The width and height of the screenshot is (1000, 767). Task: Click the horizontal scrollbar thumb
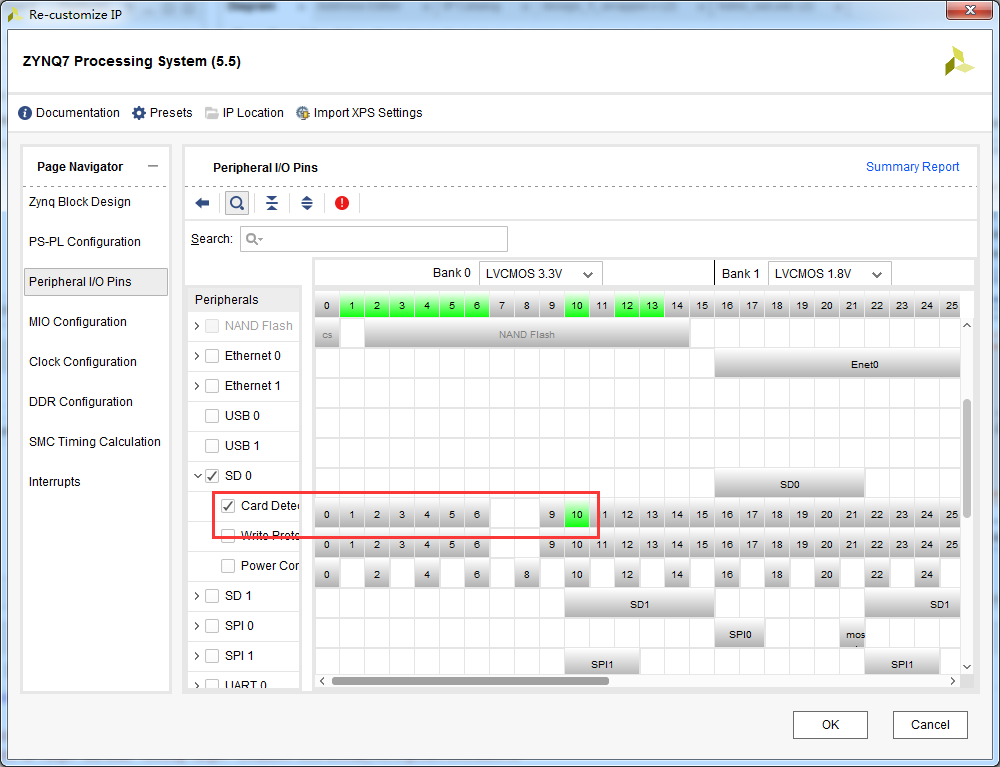(470, 681)
